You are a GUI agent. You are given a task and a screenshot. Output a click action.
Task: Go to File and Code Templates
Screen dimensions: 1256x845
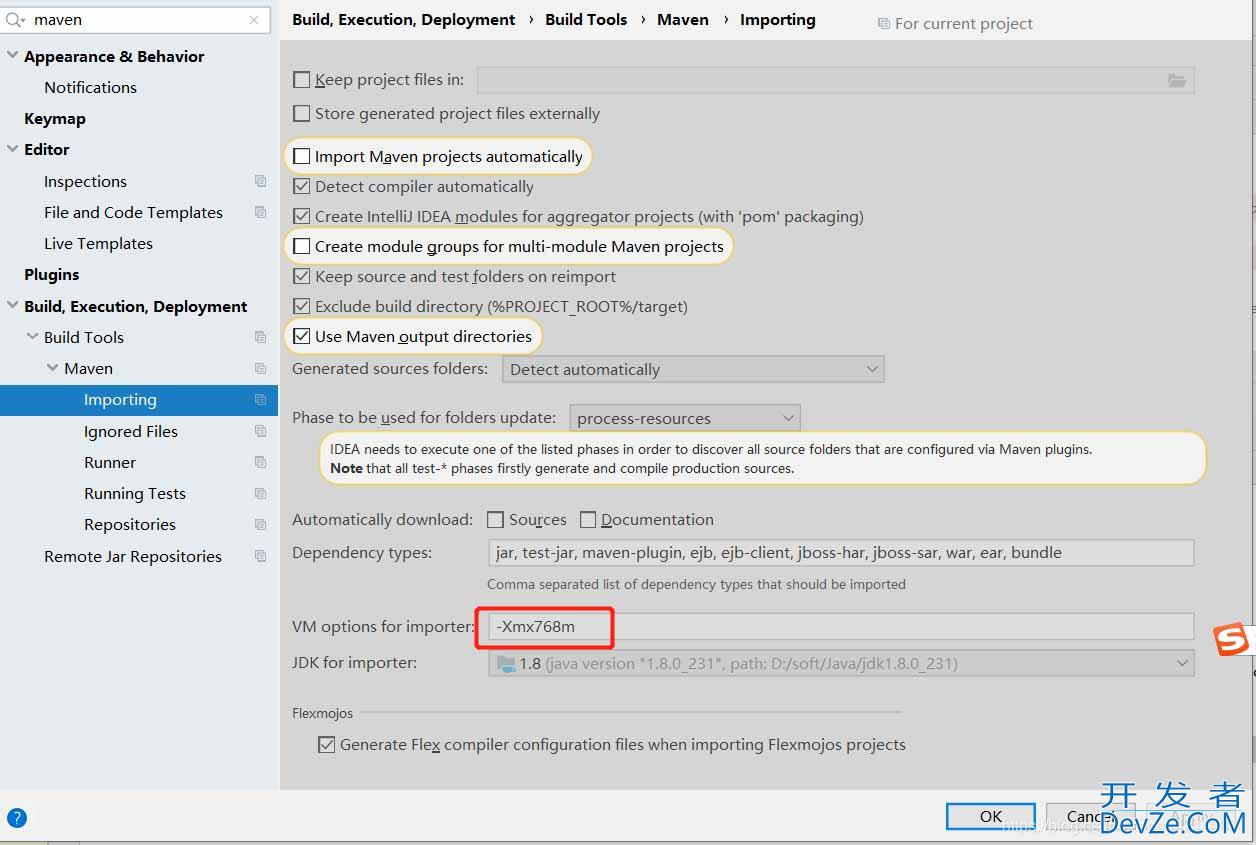tap(133, 212)
